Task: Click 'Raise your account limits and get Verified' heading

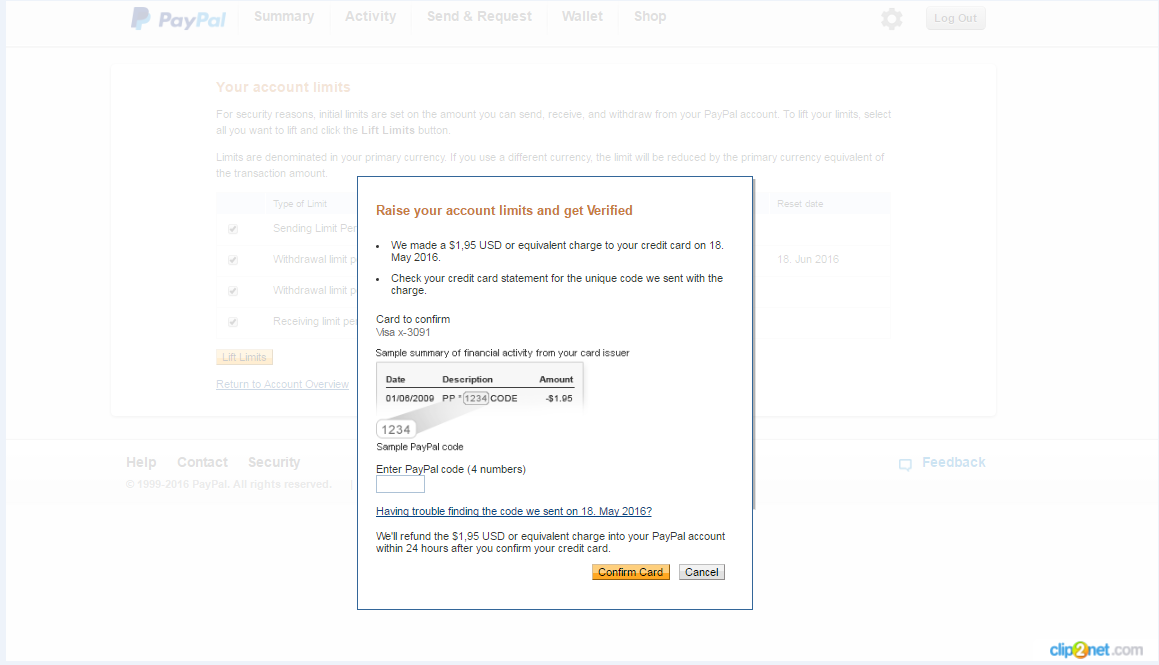Action: coord(504,211)
